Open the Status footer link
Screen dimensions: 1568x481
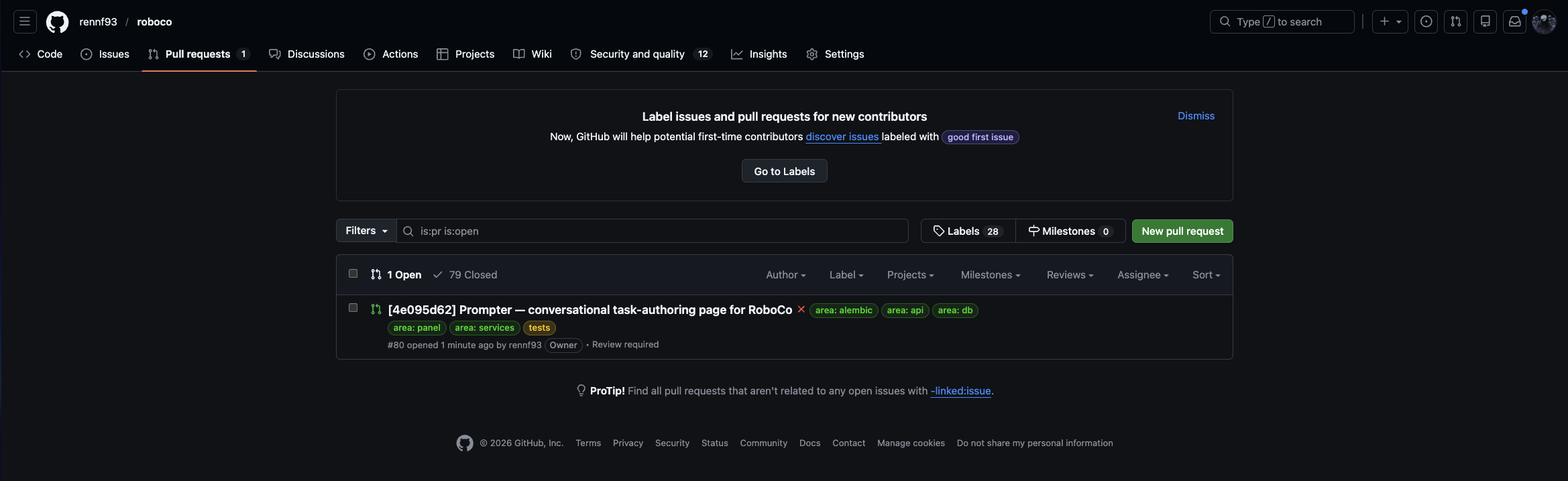(x=714, y=443)
